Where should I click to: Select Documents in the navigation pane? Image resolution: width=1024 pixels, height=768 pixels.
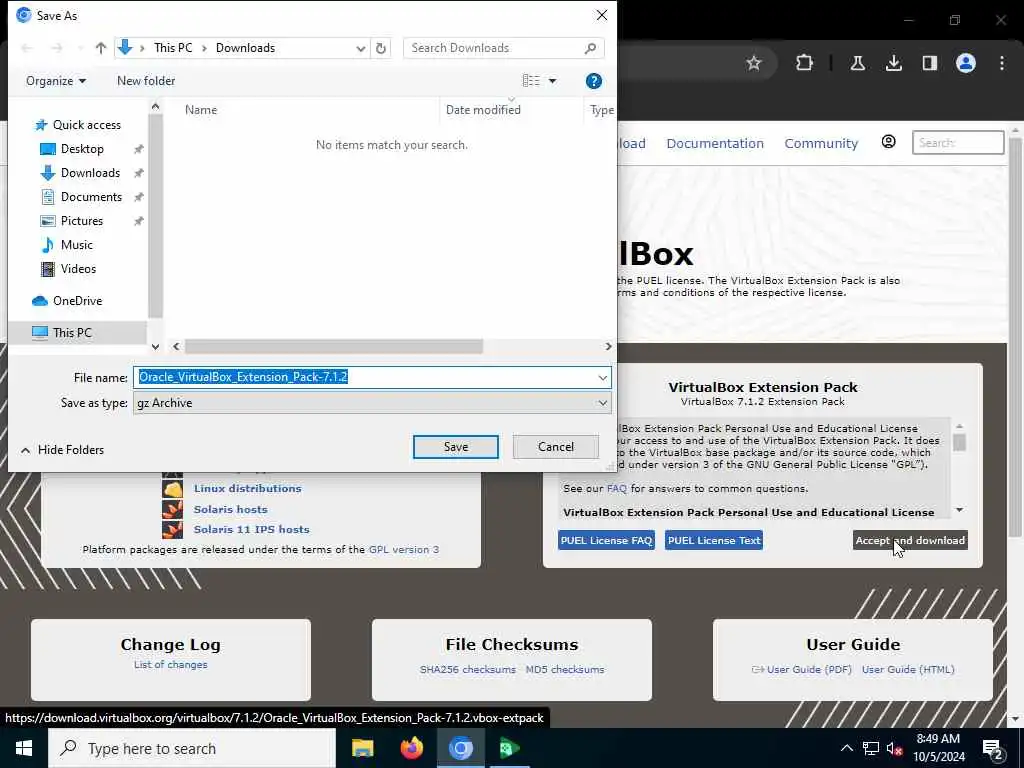point(91,197)
